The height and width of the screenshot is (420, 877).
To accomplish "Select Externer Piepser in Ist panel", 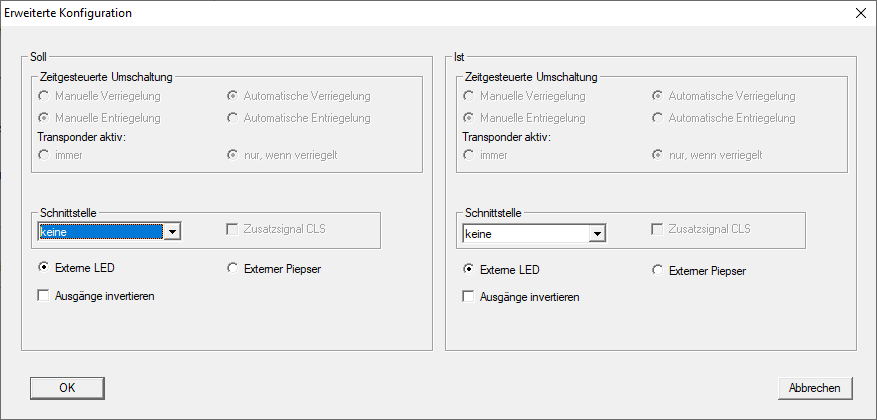I will coord(658,269).
